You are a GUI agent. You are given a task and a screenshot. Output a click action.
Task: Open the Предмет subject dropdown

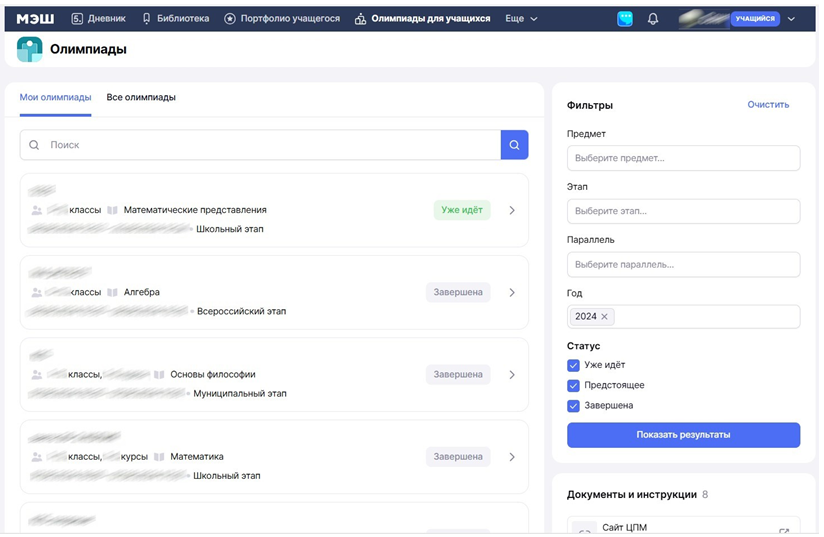click(683, 158)
